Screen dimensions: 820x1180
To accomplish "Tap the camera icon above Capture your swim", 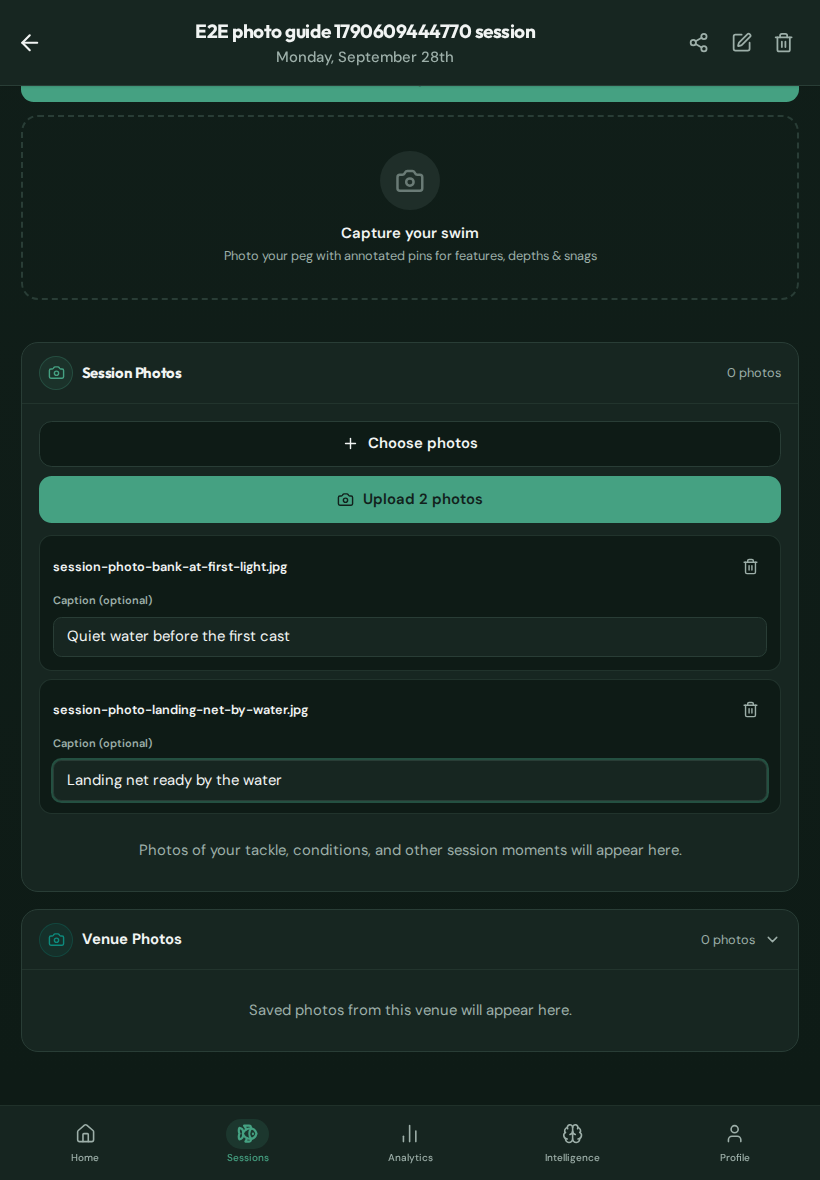I will click(410, 181).
